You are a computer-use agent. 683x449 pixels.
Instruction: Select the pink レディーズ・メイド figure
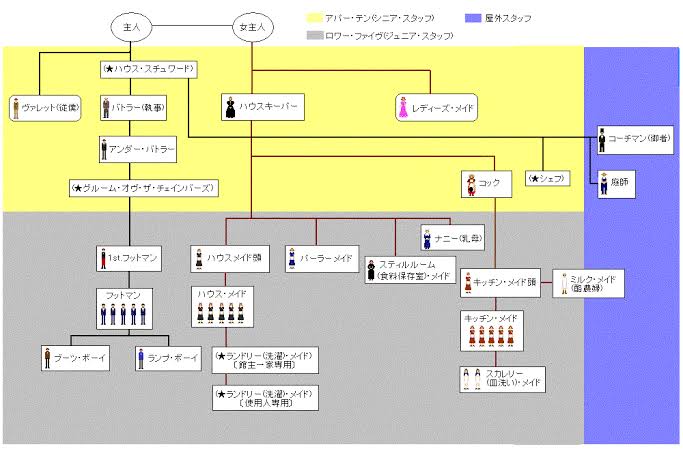[404, 107]
